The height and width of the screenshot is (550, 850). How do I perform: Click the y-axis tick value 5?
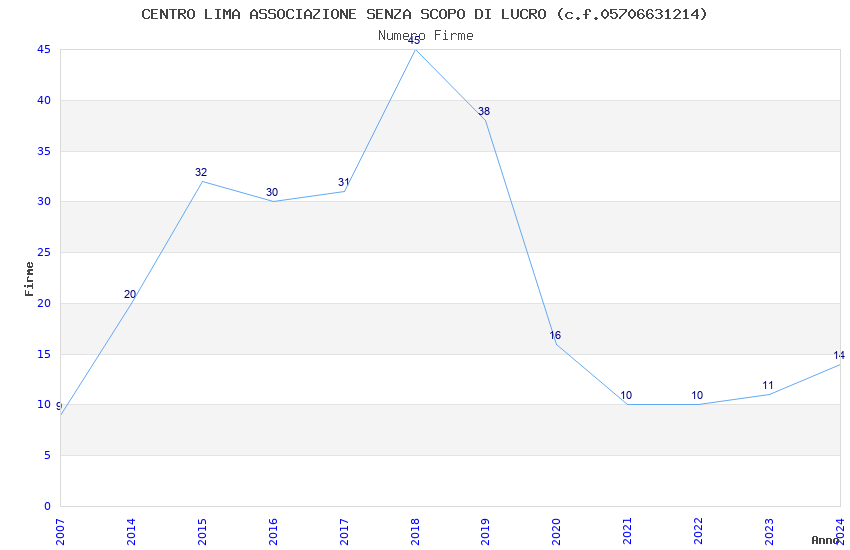point(48,455)
